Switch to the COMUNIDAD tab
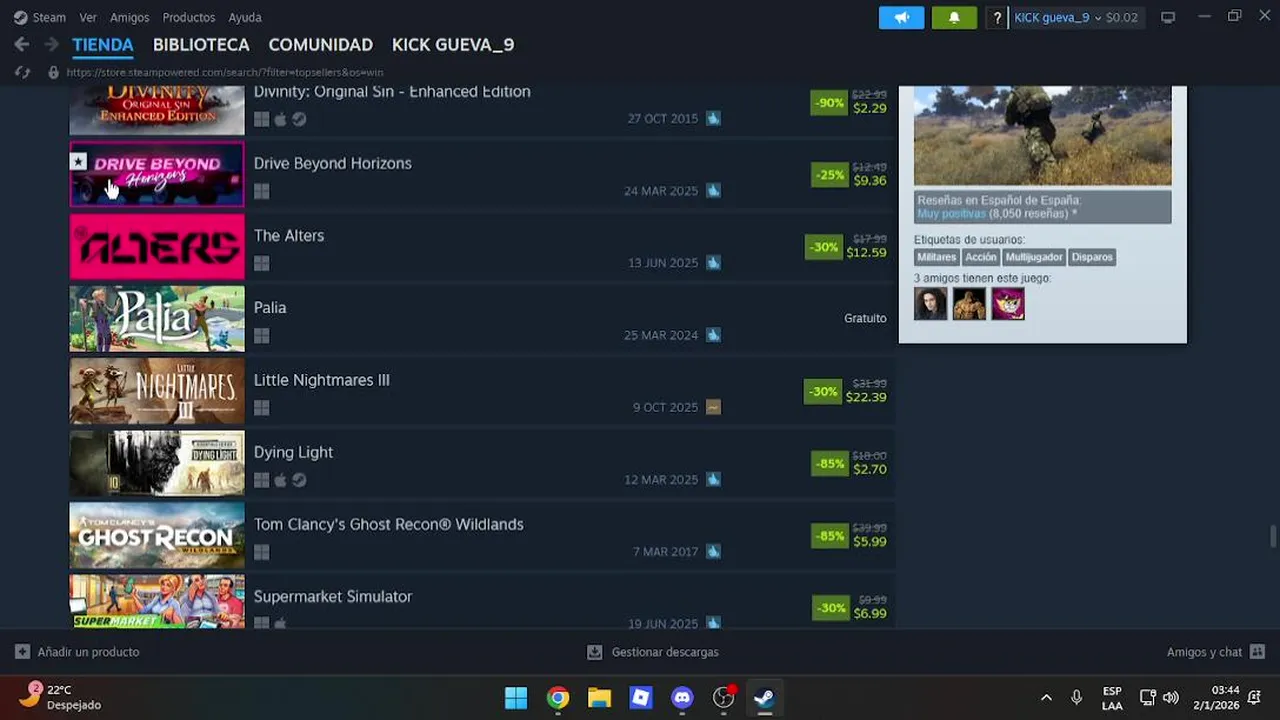Viewport: 1280px width, 720px height. (321, 45)
